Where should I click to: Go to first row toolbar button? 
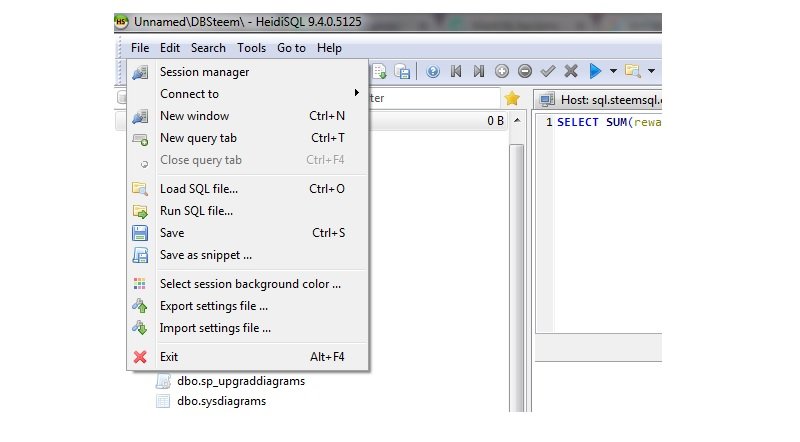(456, 71)
